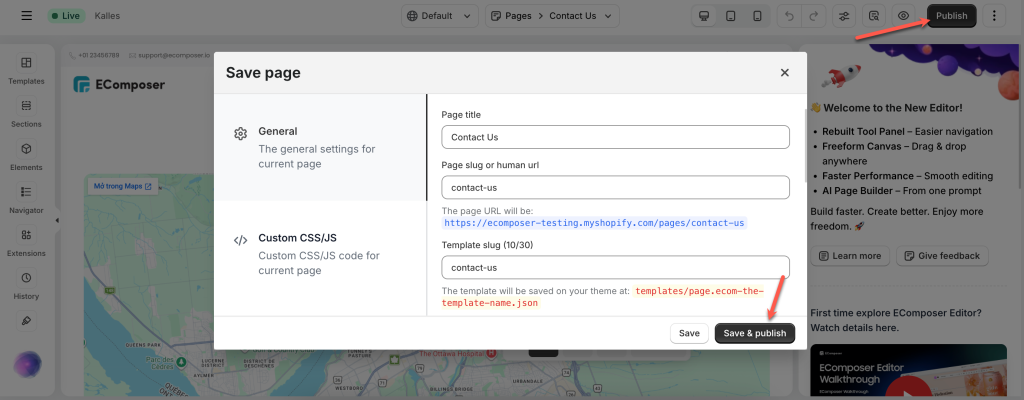
Task: Collapse the left sidebar with arrow
Action: 57,220
